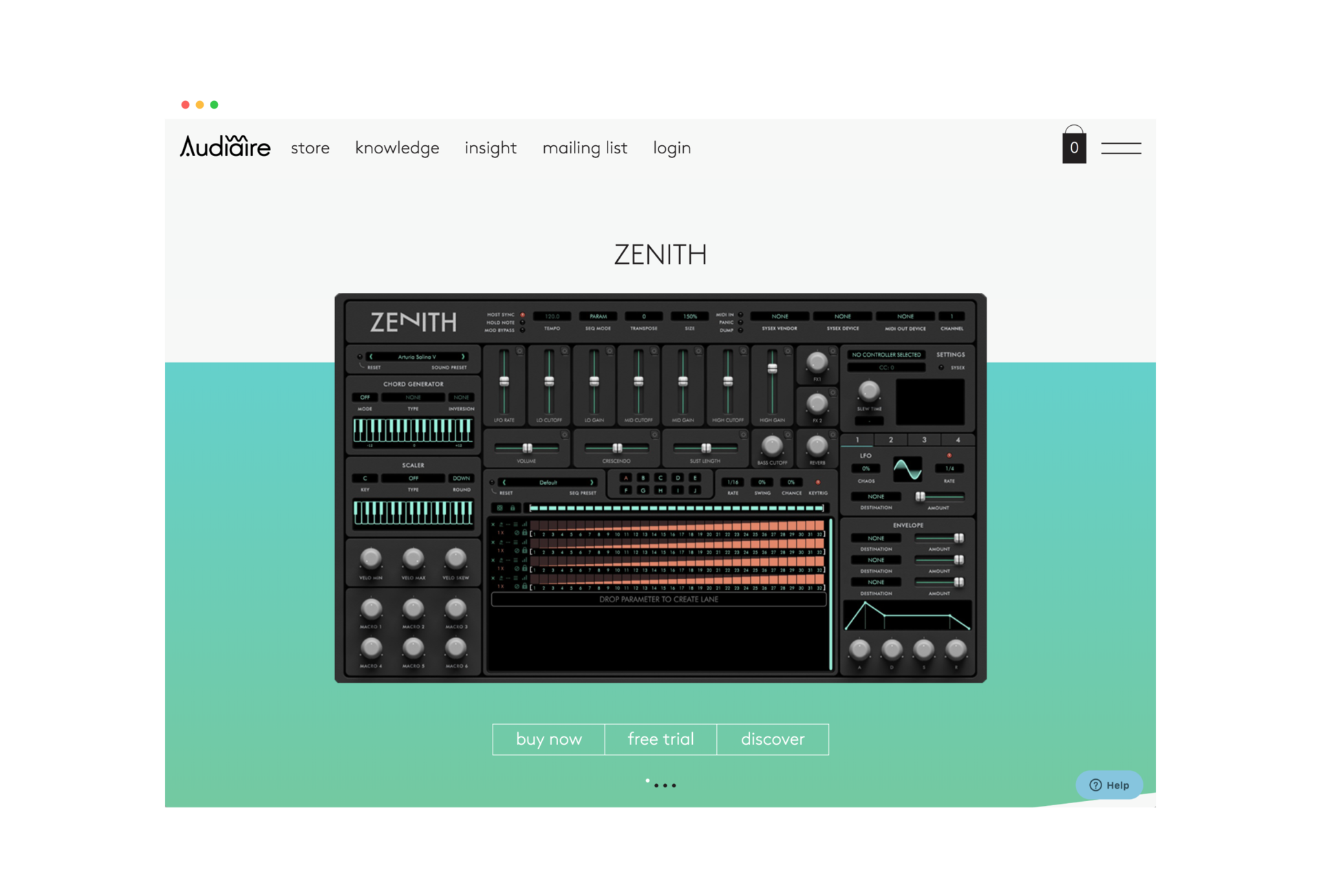1321x896 pixels.
Task: Select LFO tab 2
Action: click(x=890, y=440)
